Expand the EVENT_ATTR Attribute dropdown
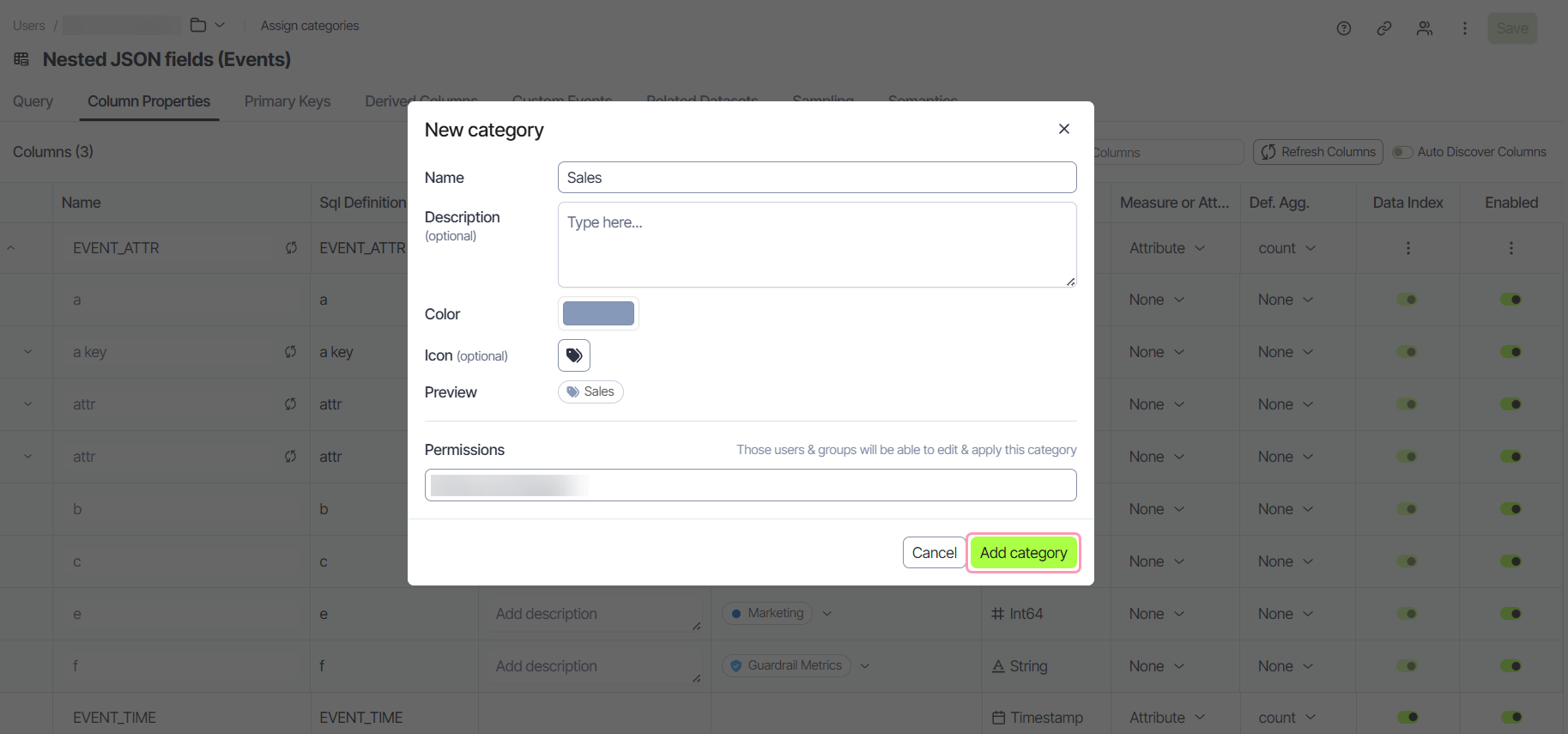Image resolution: width=1568 pixels, height=734 pixels. click(1167, 248)
